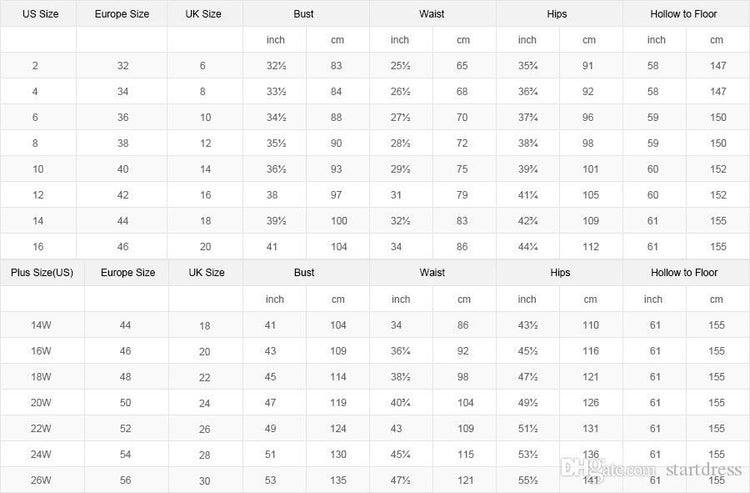
Task: Select US size 16 cell
Action: [x=38, y=247]
